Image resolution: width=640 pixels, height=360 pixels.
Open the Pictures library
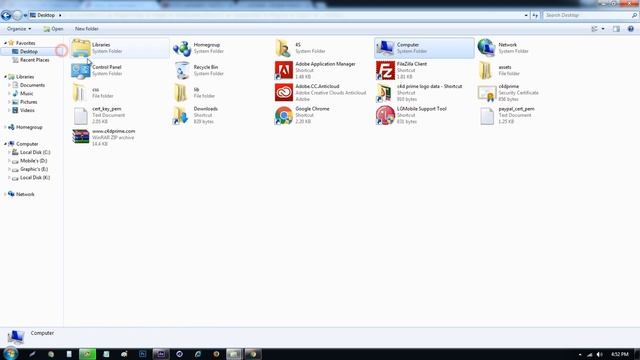(29, 102)
